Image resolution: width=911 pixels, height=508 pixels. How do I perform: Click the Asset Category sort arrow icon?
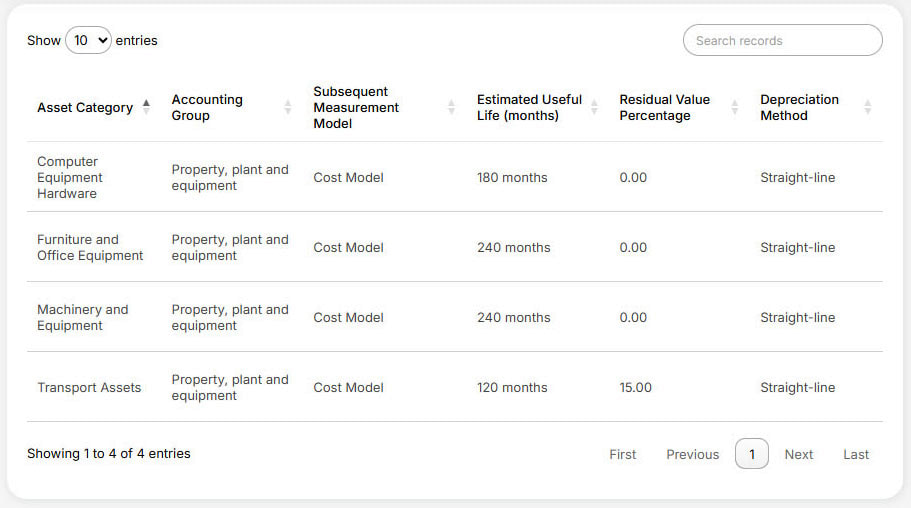tap(147, 107)
